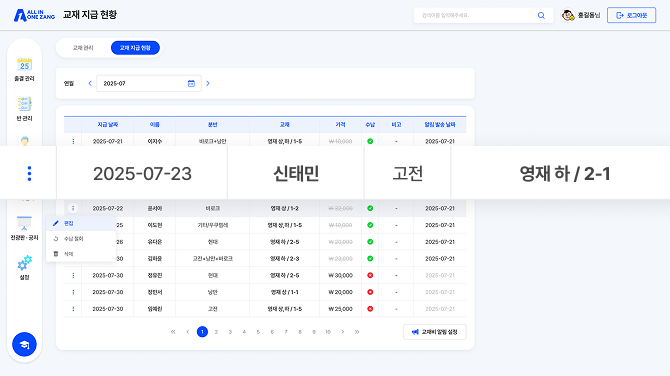Image resolution: width=670 pixels, height=376 pixels.
Task: Open kebab menu of 영재 상 / 1-1 row
Action: 73,292
